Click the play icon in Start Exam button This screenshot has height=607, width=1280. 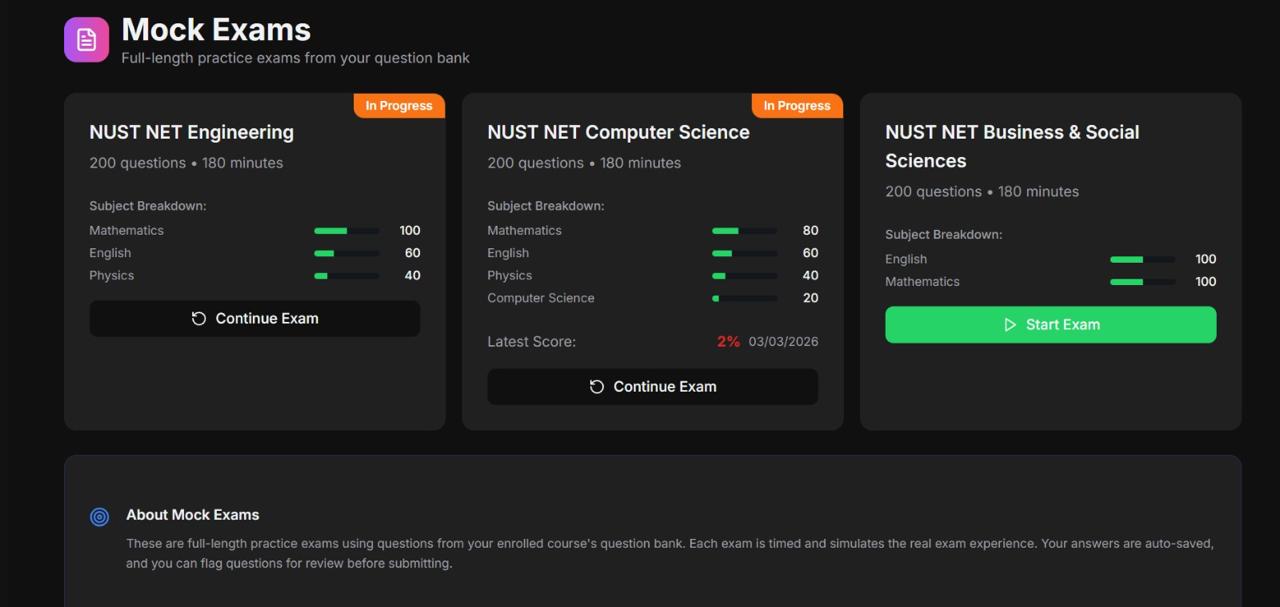click(1010, 325)
